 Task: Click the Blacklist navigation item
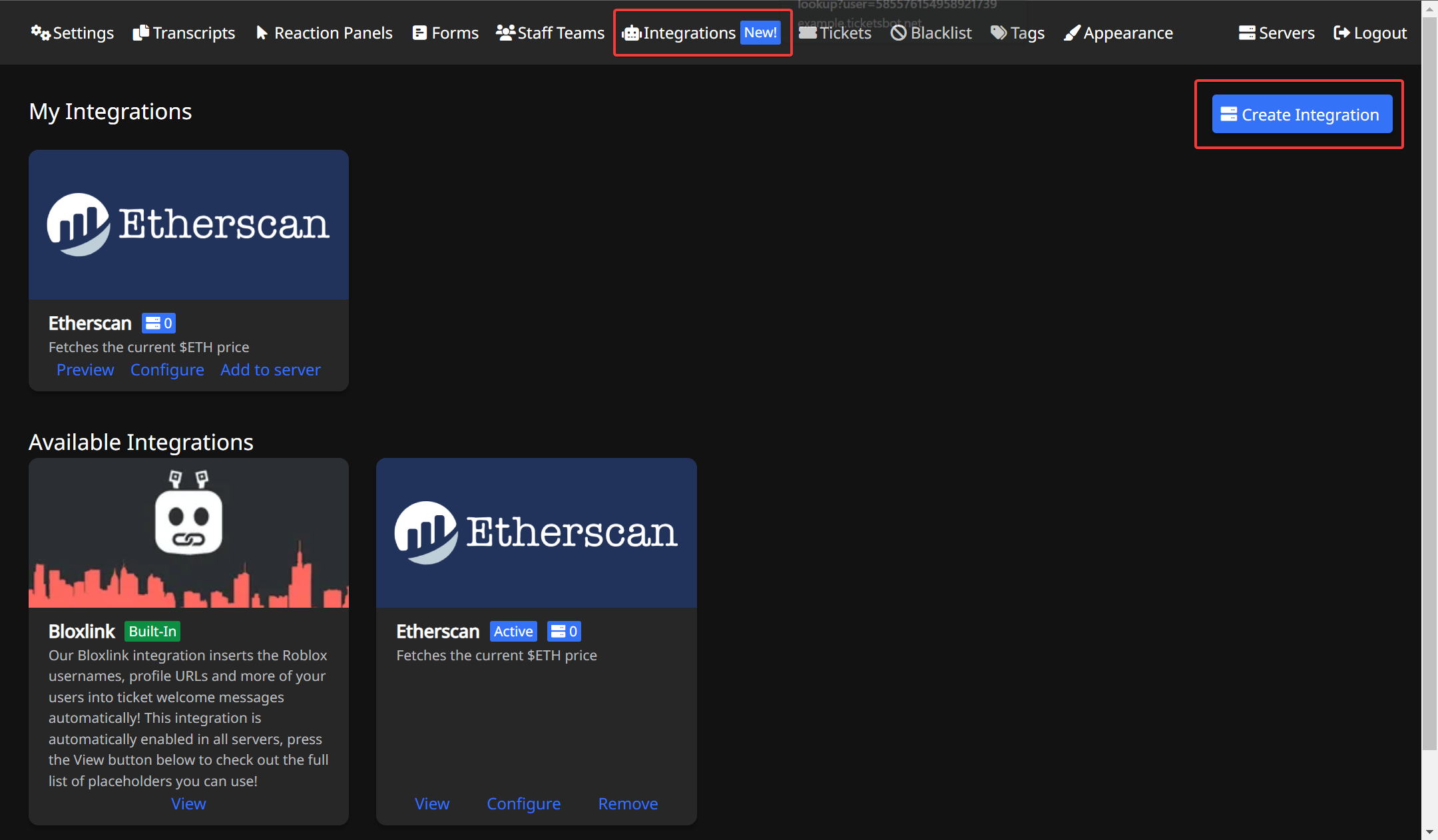point(929,32)
